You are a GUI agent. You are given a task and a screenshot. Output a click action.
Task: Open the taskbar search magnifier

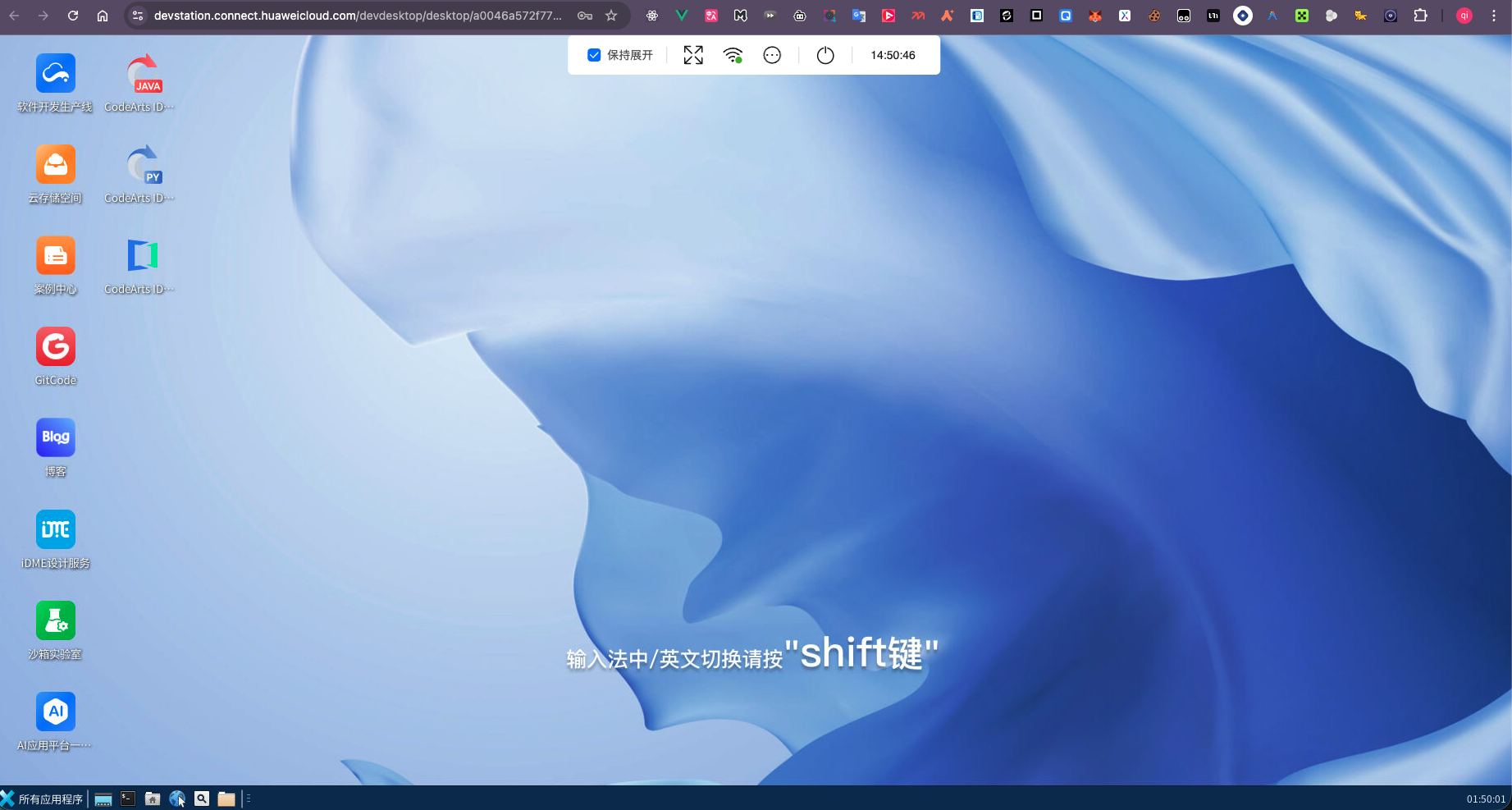pos(202,798)
